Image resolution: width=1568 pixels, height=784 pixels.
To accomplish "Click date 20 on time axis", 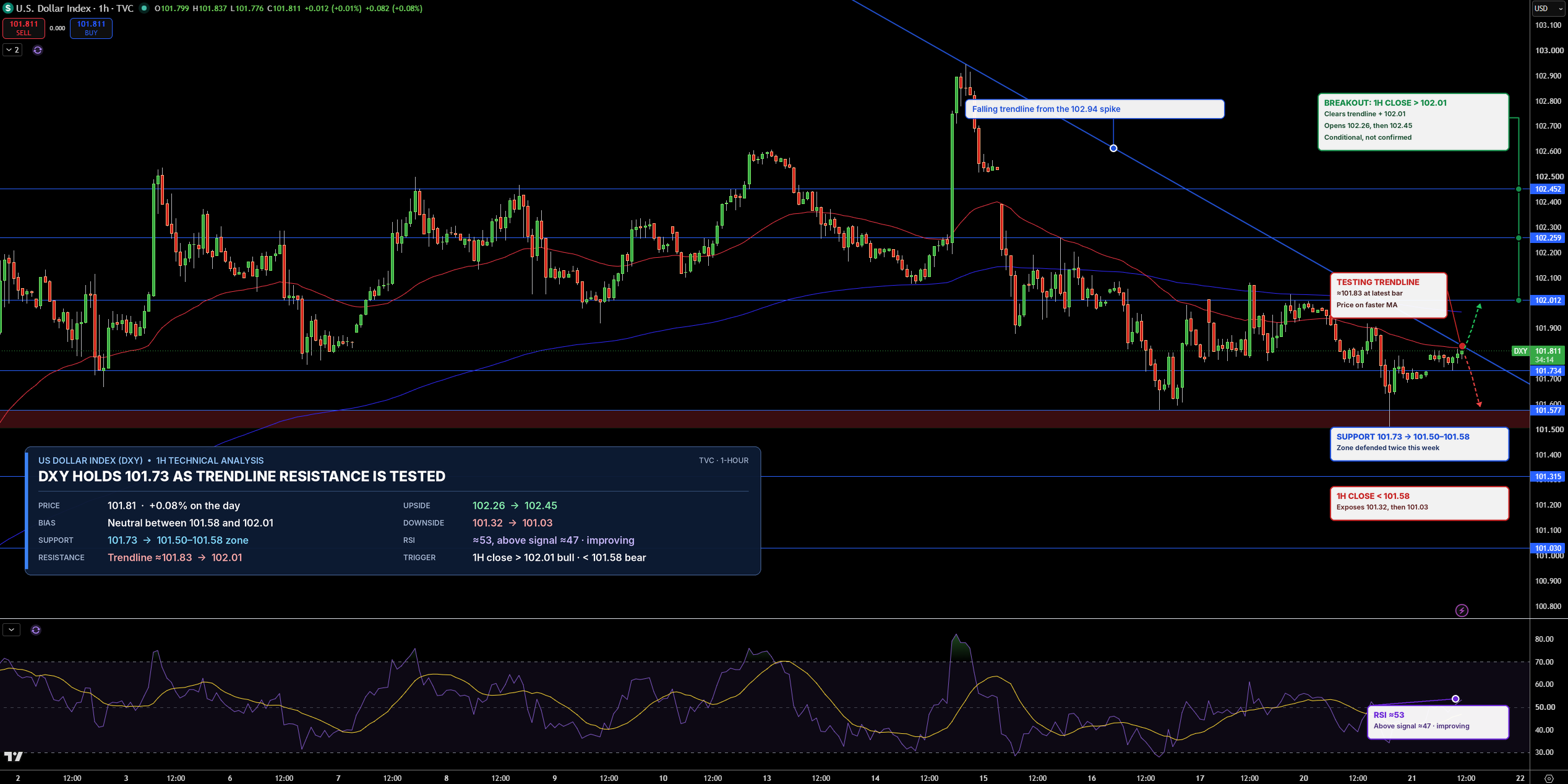I will [1303, 778].
